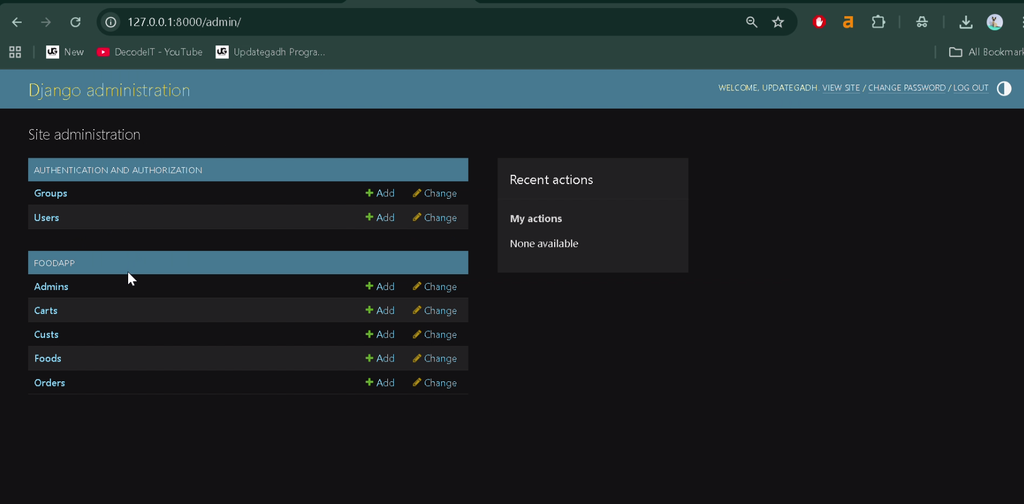The height and width of the screenshot is (504, 1024).
Task: Open the Foods model list
Action: (x=48, y=358)
